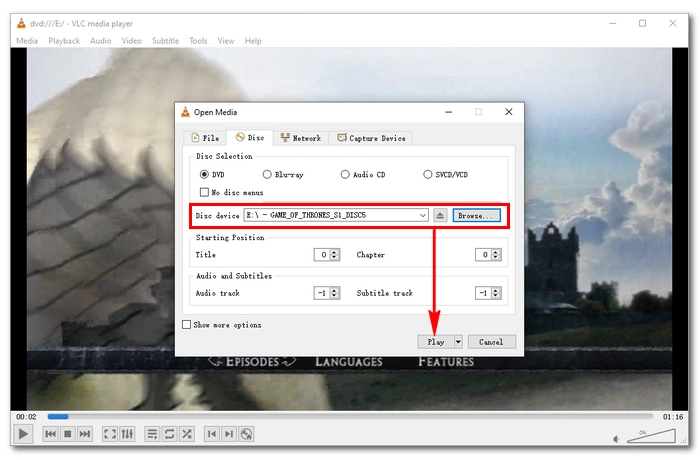Select the DVD radio button
Screen dimensions: 700x460
coord(204,174)
